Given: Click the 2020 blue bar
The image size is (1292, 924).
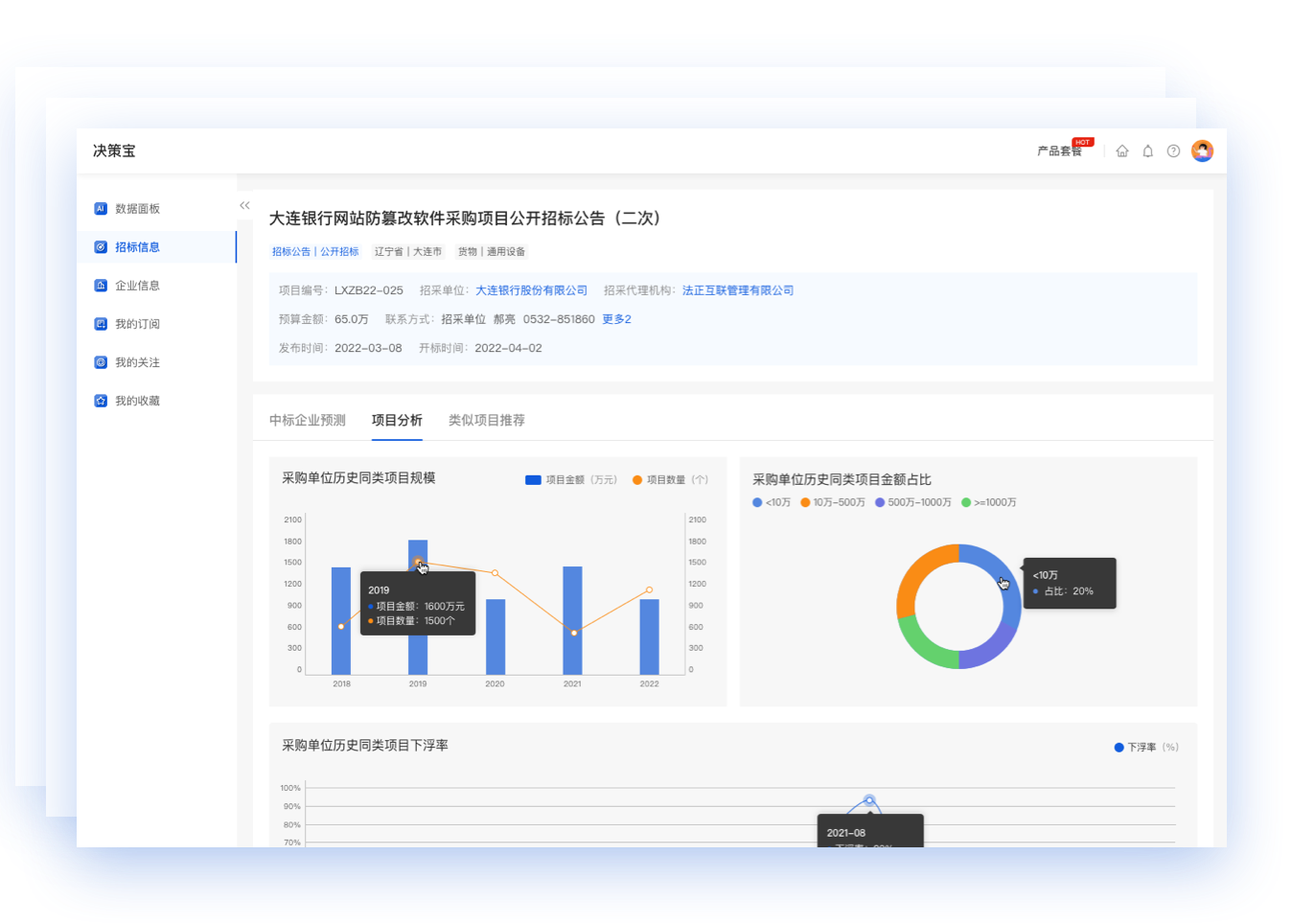Looking at the screenshot, I should (x=496, y=637).
